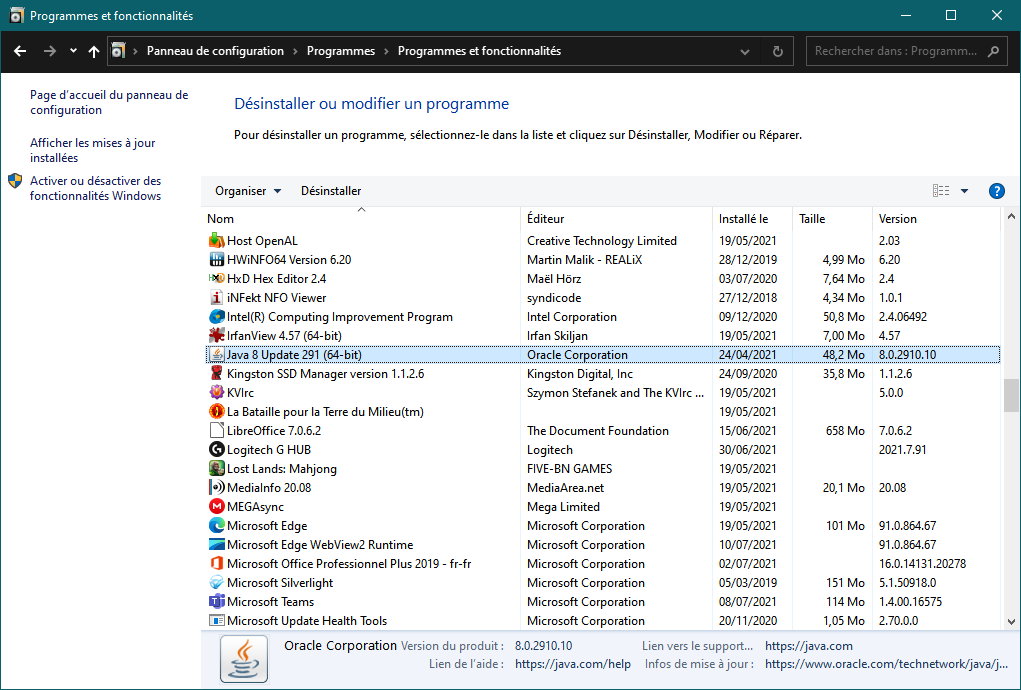Click the vertical scrollbar thumb
The width and height of the screenshot is (1021, 690).
pos(1011,395)
